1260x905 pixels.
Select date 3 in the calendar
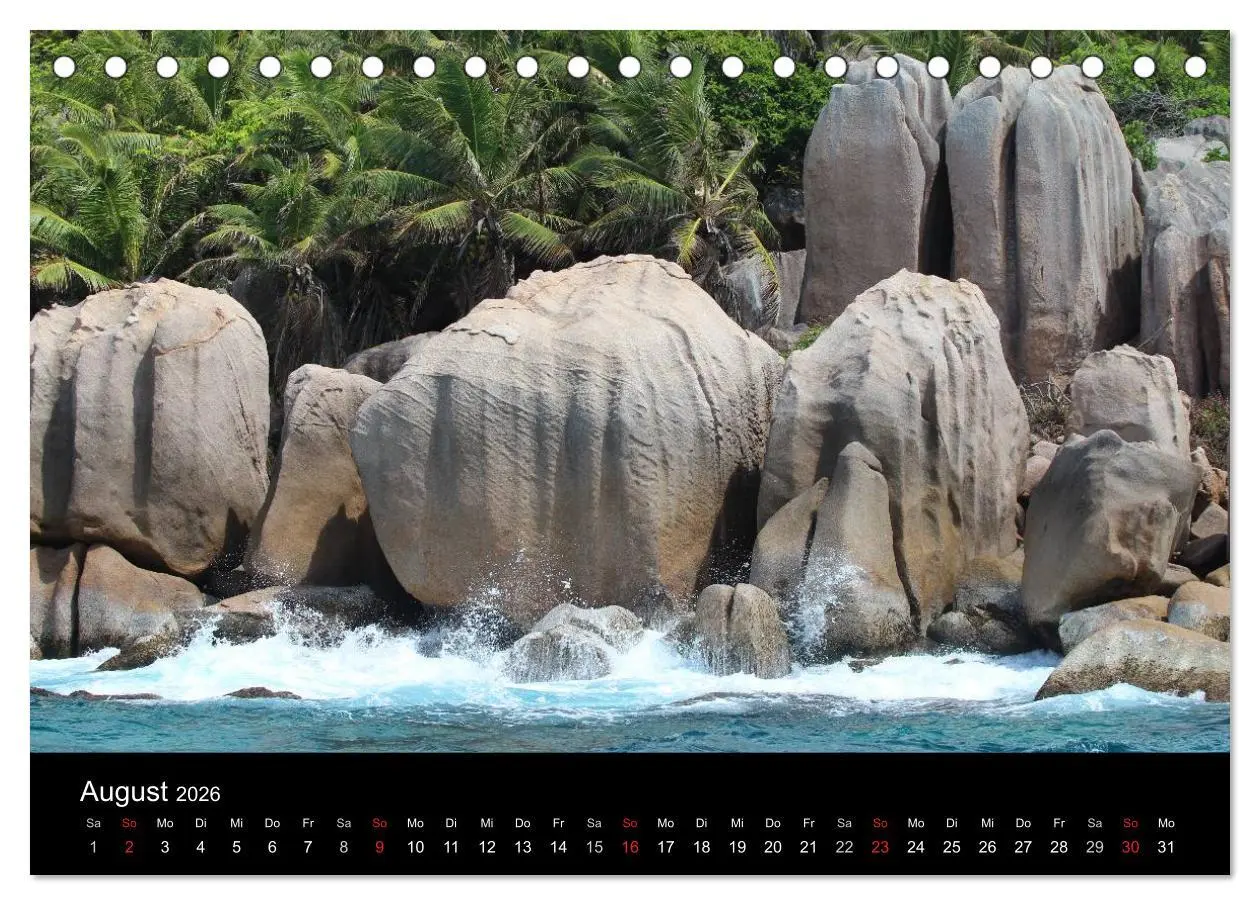tap(165, 847)
